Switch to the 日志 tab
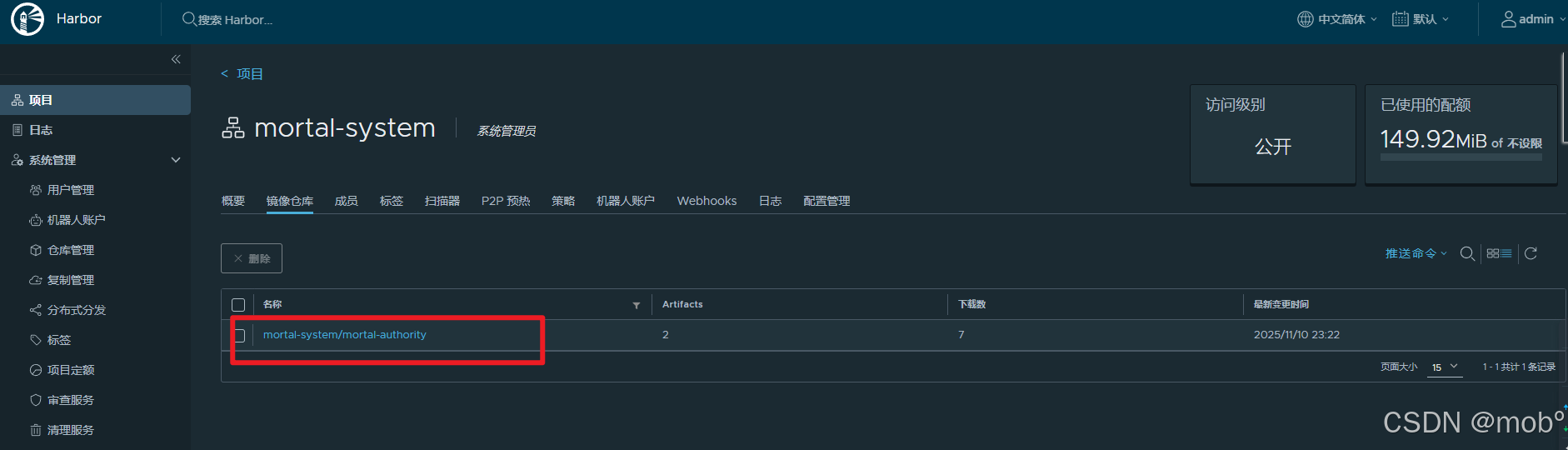Viewport: 1568px width, 450px height. (771, 201)
